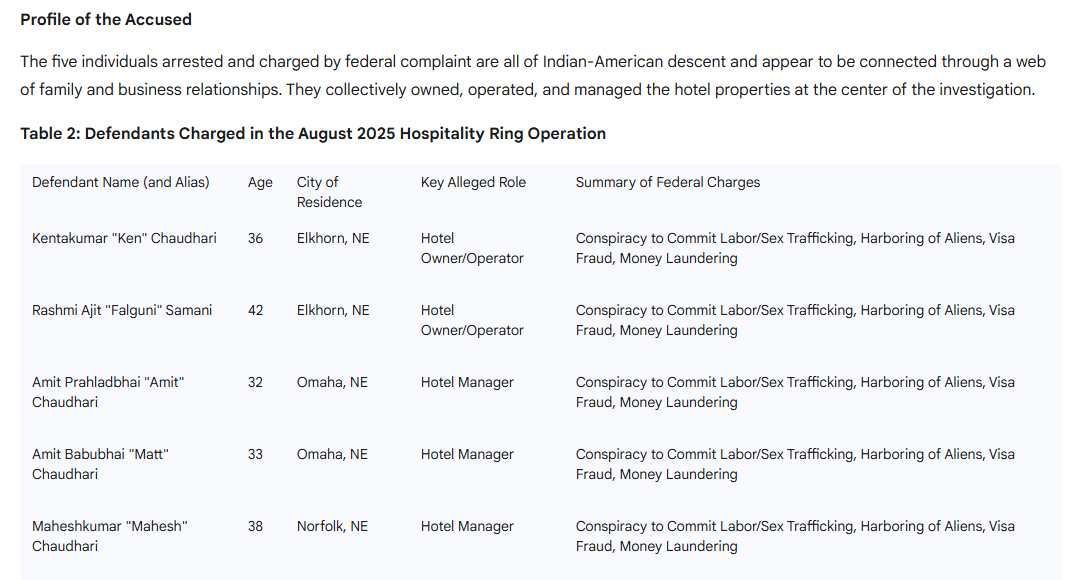Image resolution: width=1065 pixels, height=580 pixels.
Task: Click the "Summary of Federal Charges" header
Action: 667,182
